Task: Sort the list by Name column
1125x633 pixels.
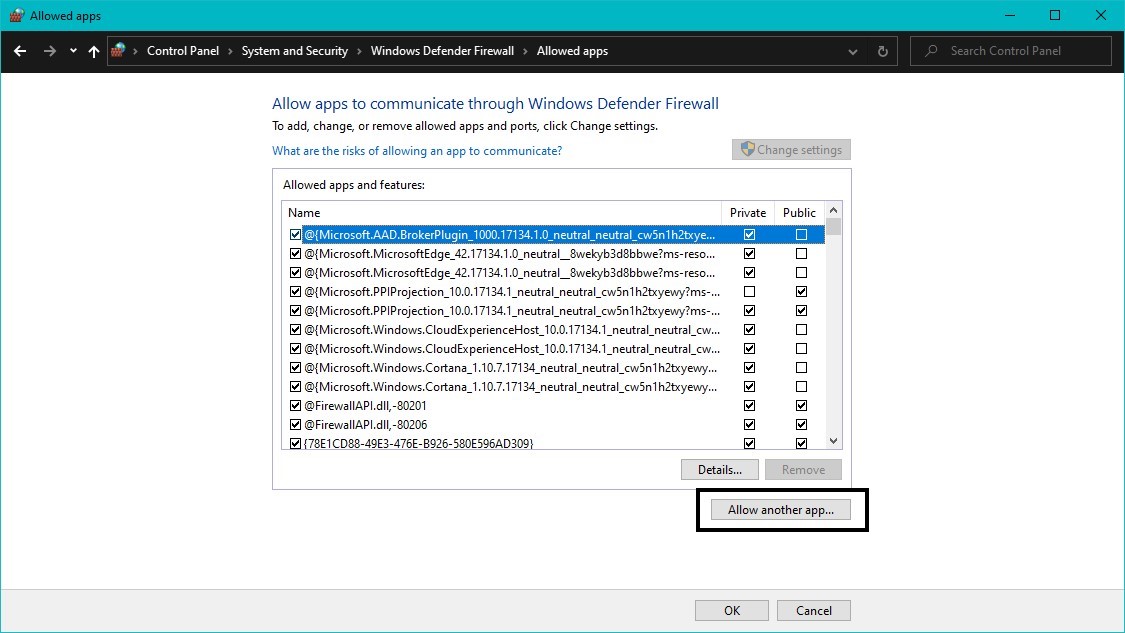Action: [502, 212]
